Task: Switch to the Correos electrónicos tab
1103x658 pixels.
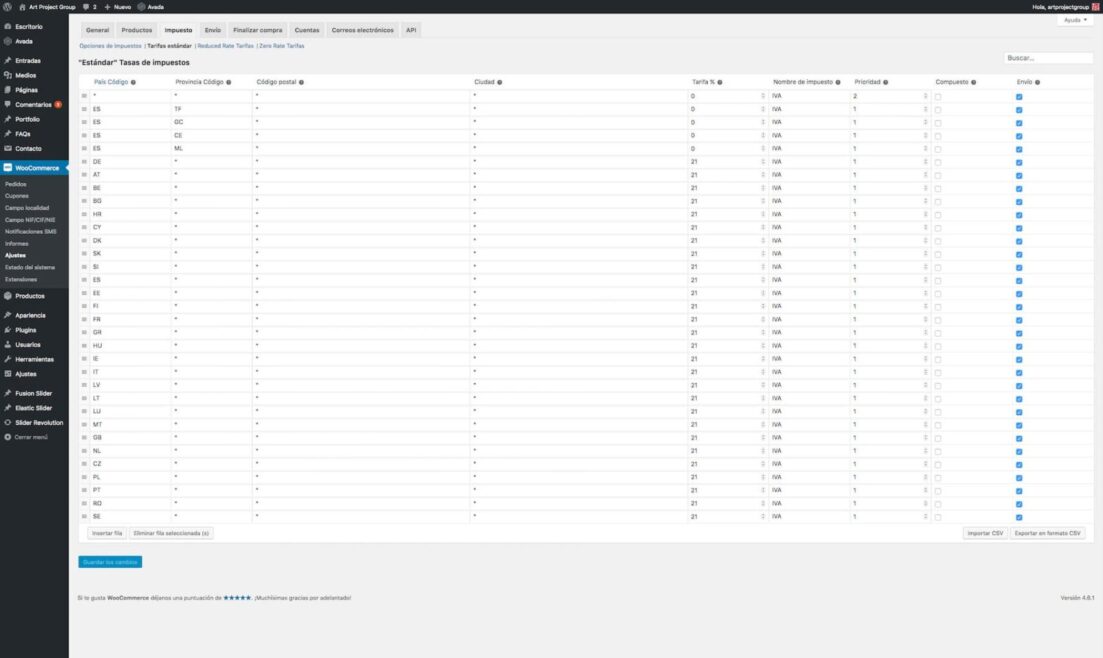Action: 362,30
